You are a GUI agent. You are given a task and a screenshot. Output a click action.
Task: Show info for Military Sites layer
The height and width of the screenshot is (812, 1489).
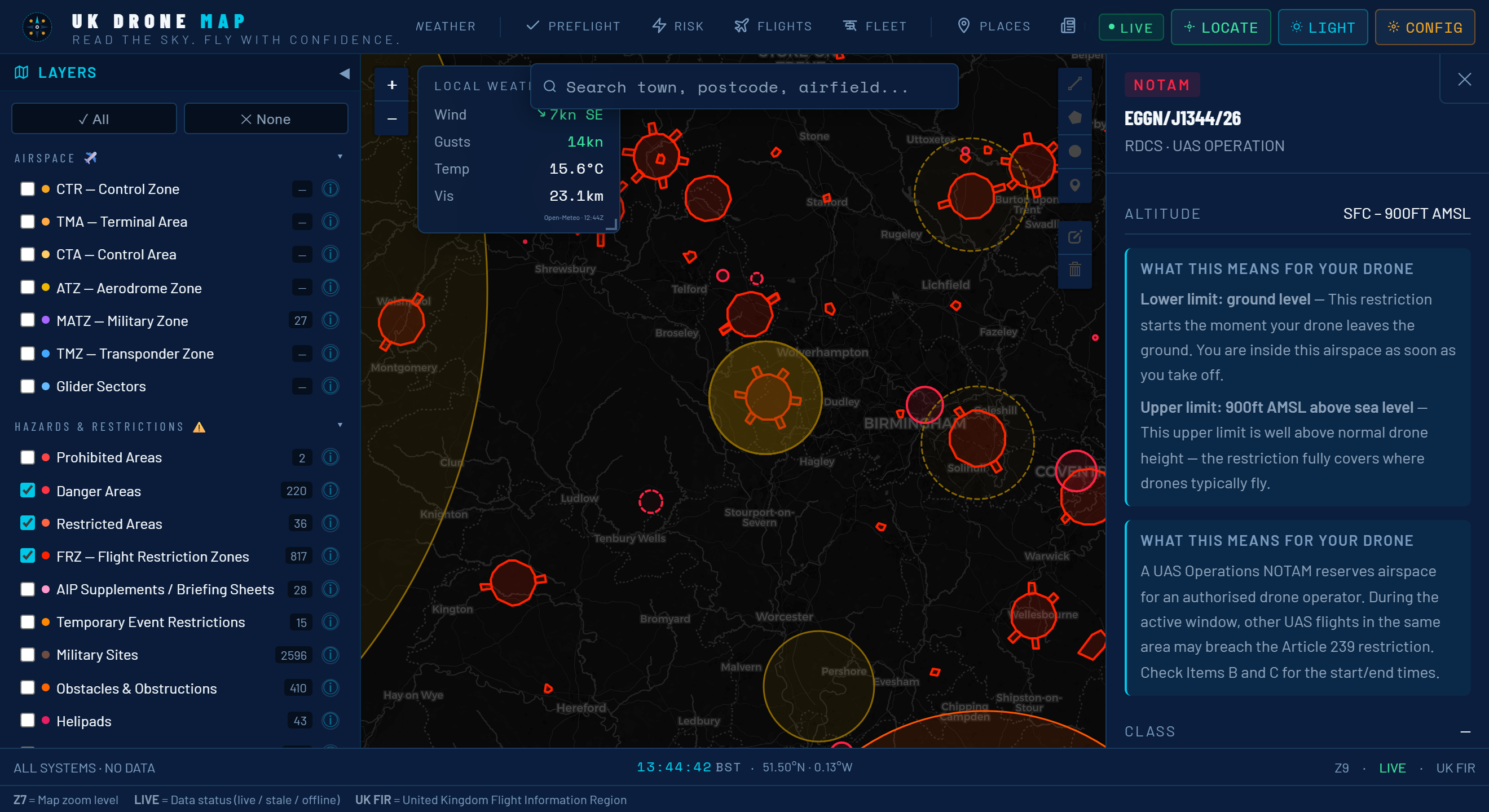click(x=330, y=655)
